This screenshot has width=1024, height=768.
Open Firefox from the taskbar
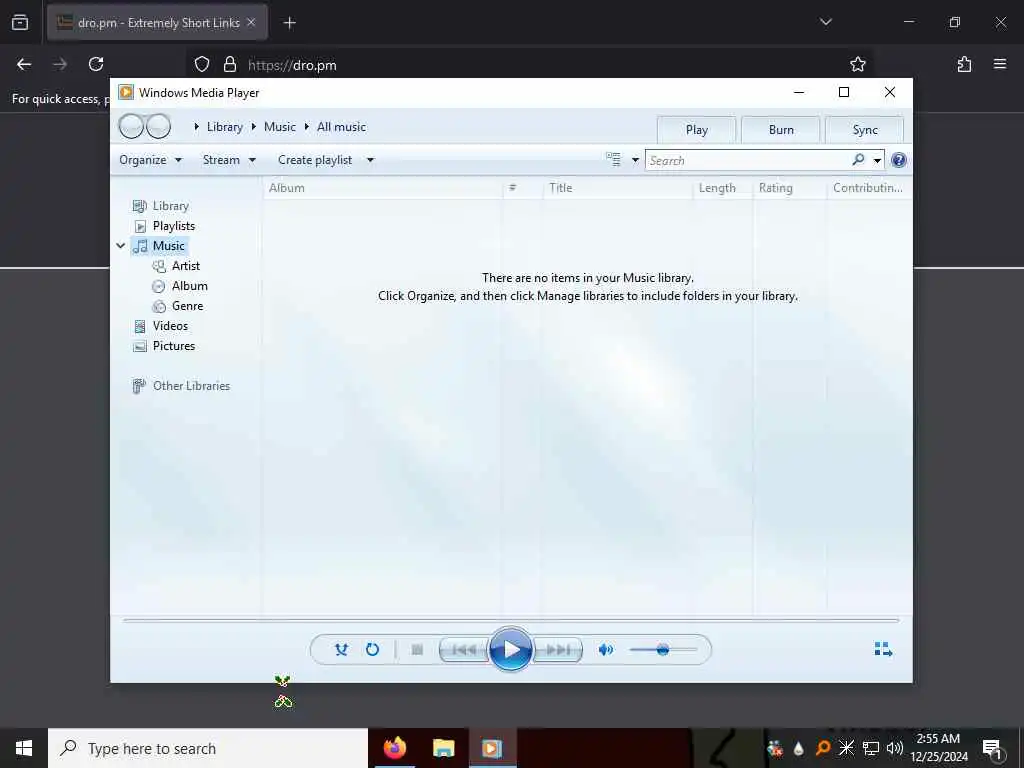tap(394, 748)
